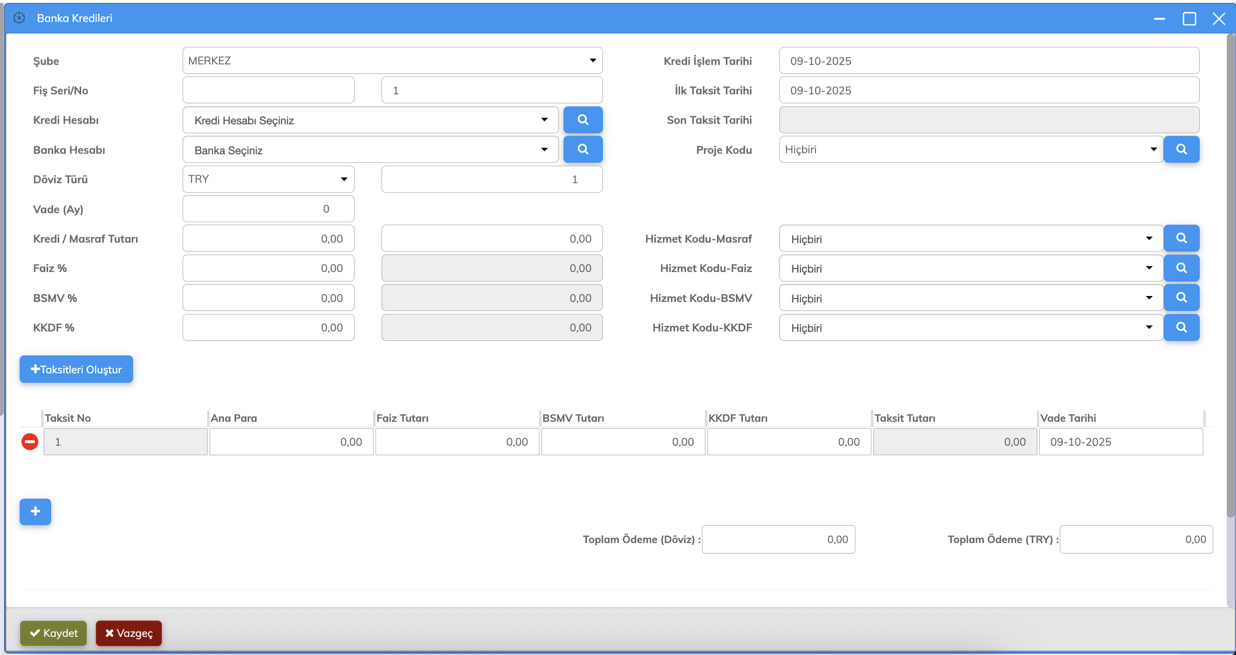Save the loan with Kaydet button

tap(53, 633)
